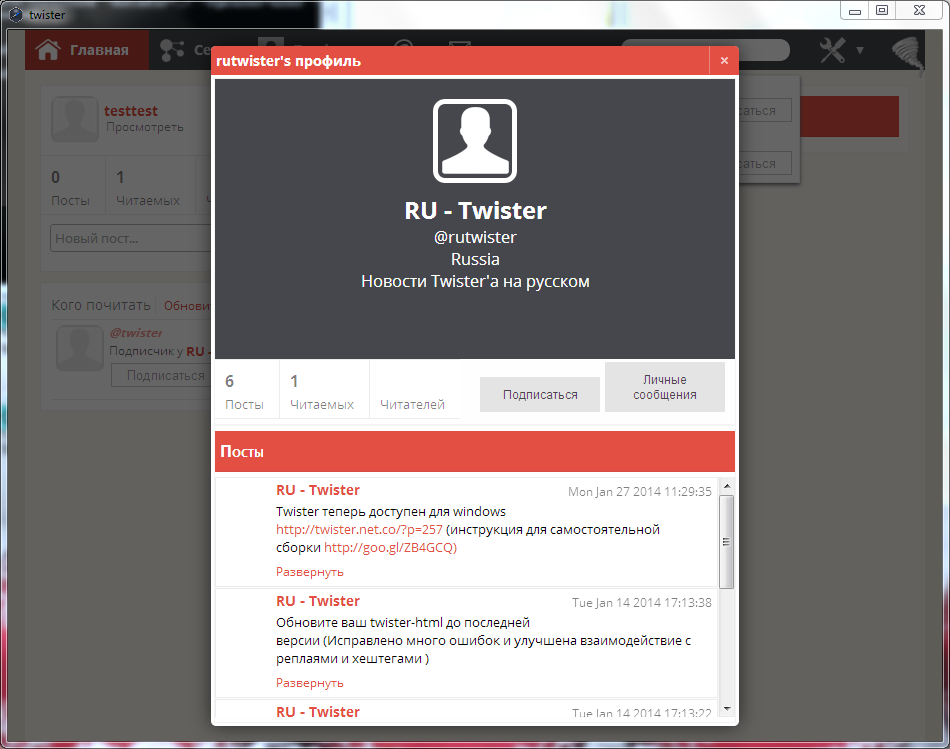The width and height of the screenshot is (950, 749).
Task: Click the twister app icon in title bar
Action: pyautogui.click(x=15, y=14)
